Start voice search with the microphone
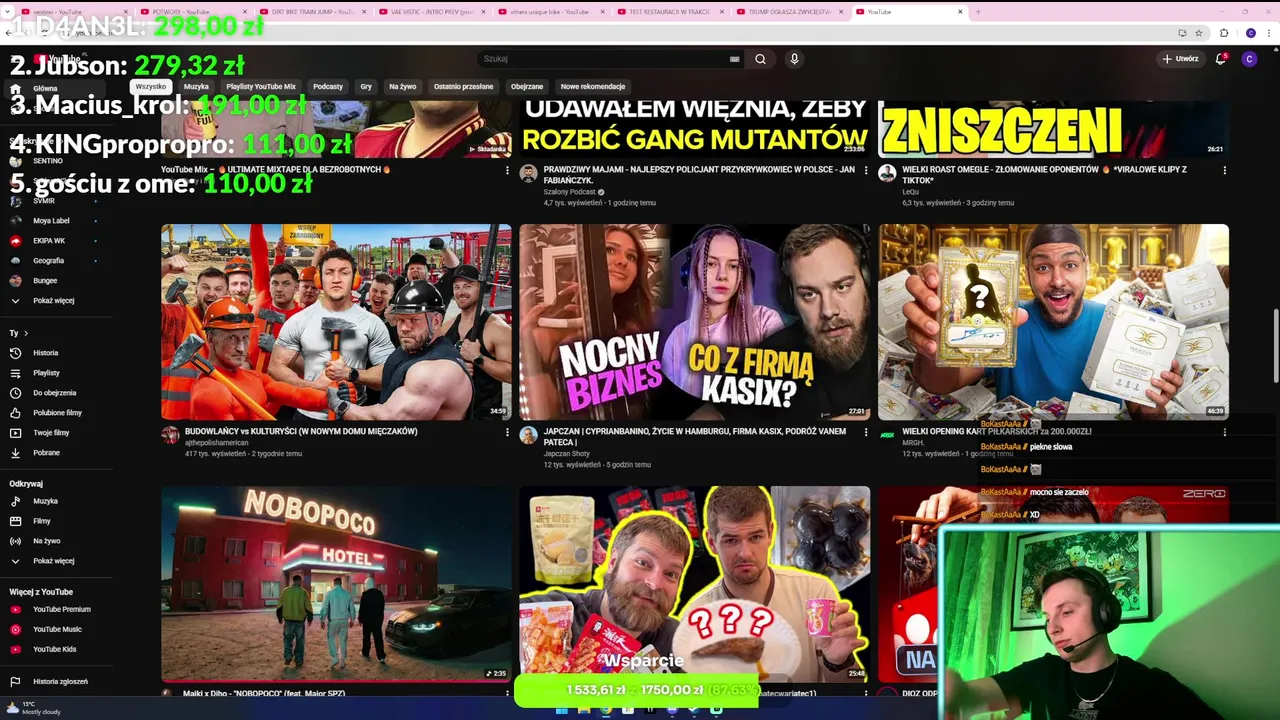Image resolution: width=1280 pixels, height=720 pixels. click(794, 59)
